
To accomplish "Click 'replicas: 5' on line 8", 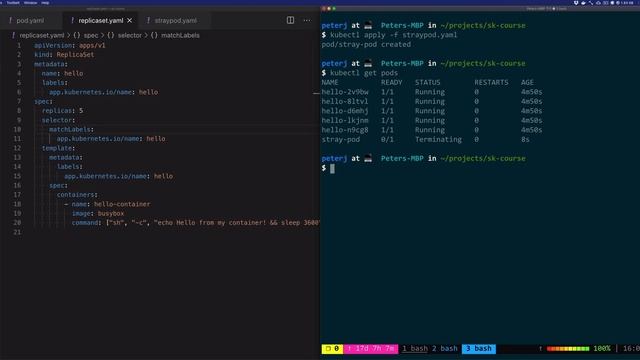I will coord(62,111).
